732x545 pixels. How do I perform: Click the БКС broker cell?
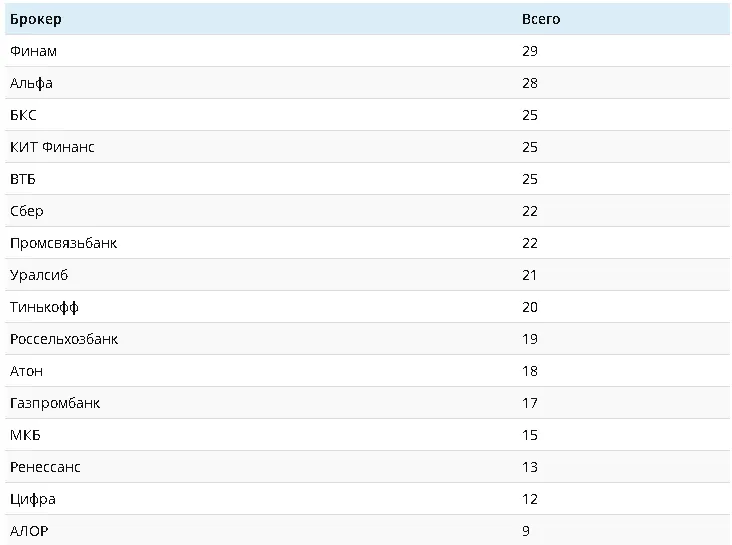(x=23, y=115)
